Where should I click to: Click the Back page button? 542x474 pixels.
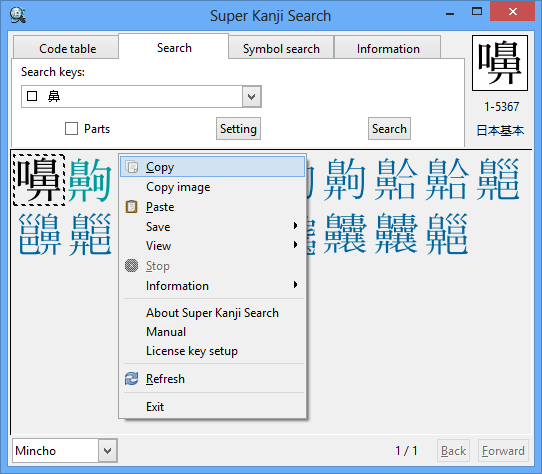(453, 450)
